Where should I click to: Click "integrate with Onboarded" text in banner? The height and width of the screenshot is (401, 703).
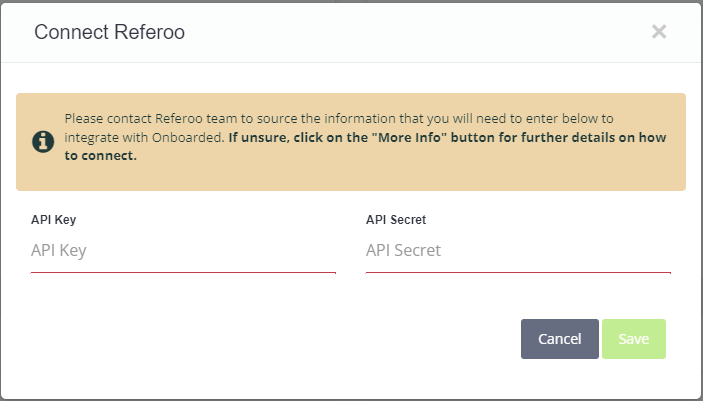(144, 137)
